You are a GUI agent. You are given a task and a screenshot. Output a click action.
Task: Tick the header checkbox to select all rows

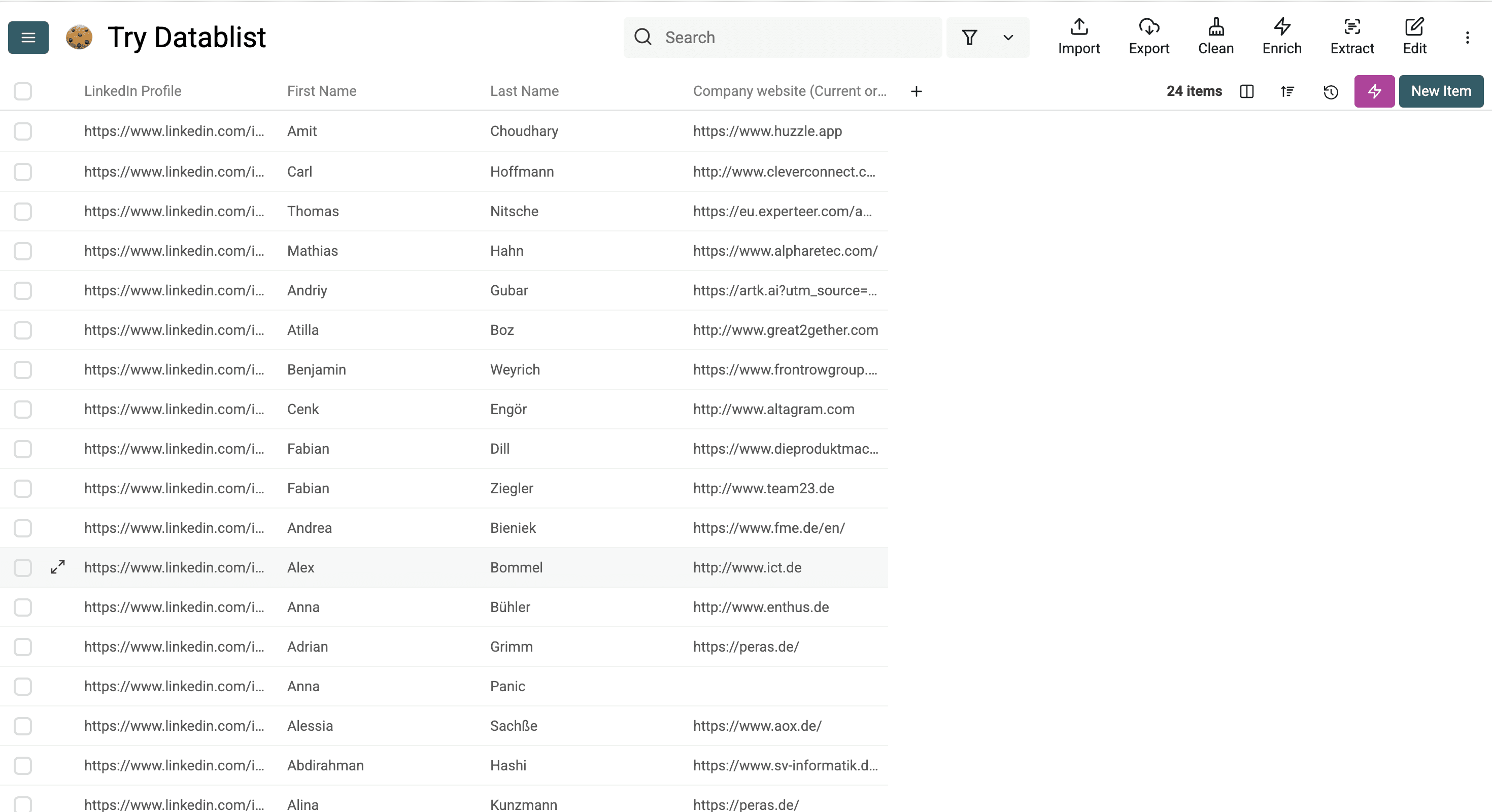23,91
